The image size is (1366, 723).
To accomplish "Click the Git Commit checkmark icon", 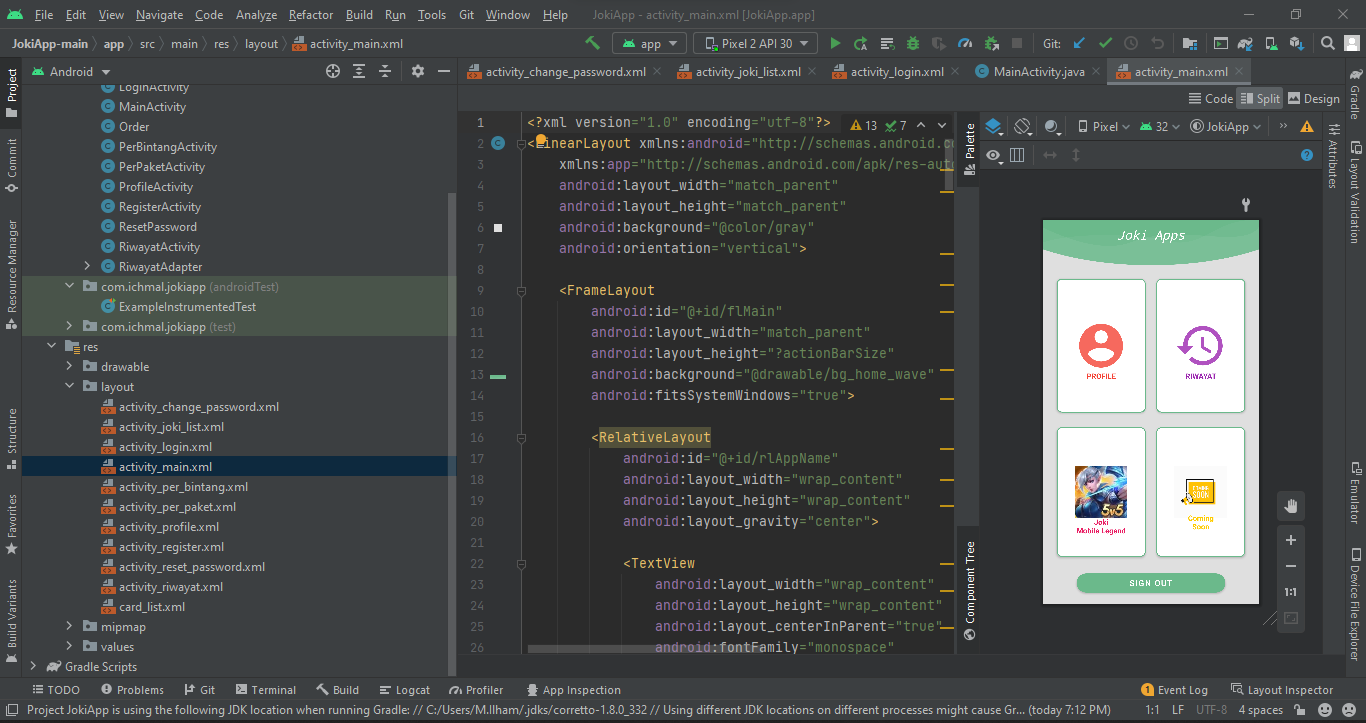I will click(1105, 44).
